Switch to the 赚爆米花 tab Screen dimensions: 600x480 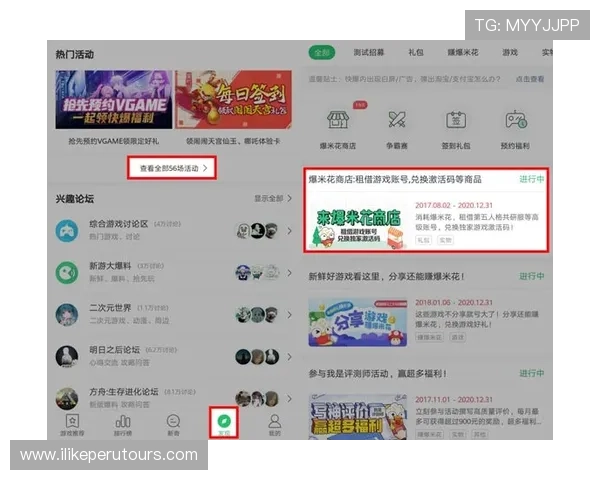(463, 52)
